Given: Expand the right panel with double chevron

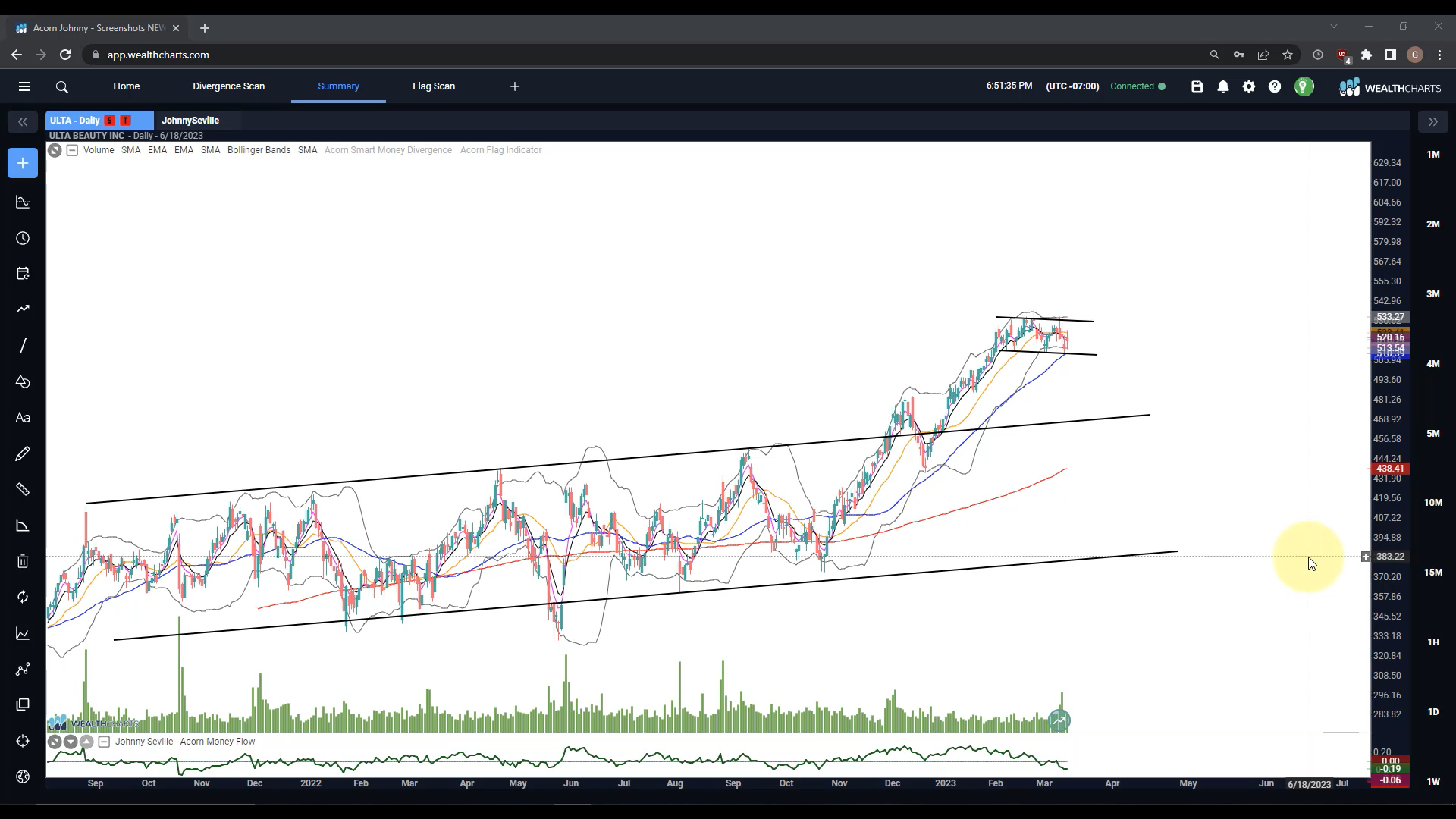Looking at the screenshot, I should [x=1432, y=121].
